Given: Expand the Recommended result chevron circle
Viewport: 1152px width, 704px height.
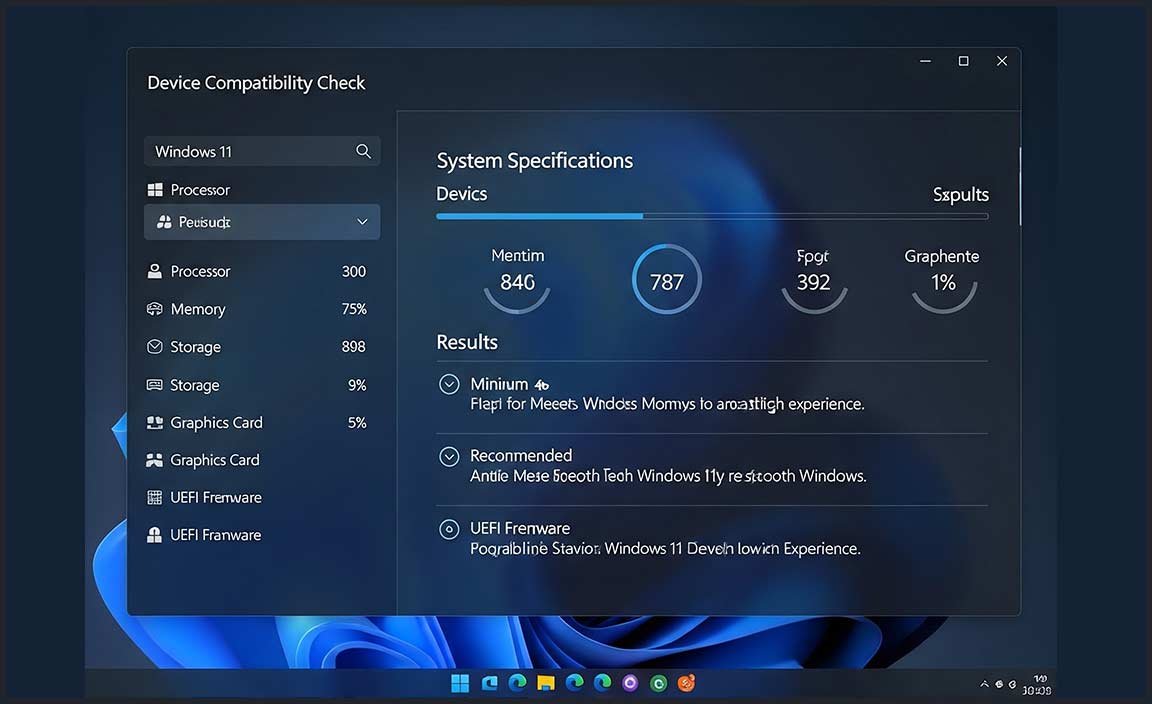Looking at the screenshot, I should [449, 456].
